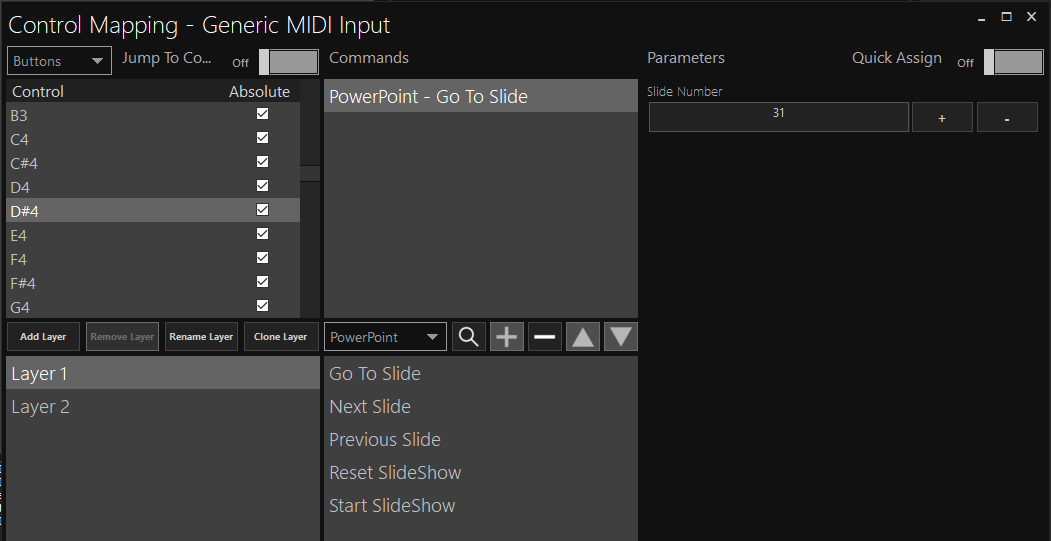Toggle the Jump To Control switch
The height and width of the screenshot is (541, 1051).
pyautogui.click(x=288, y=62)
